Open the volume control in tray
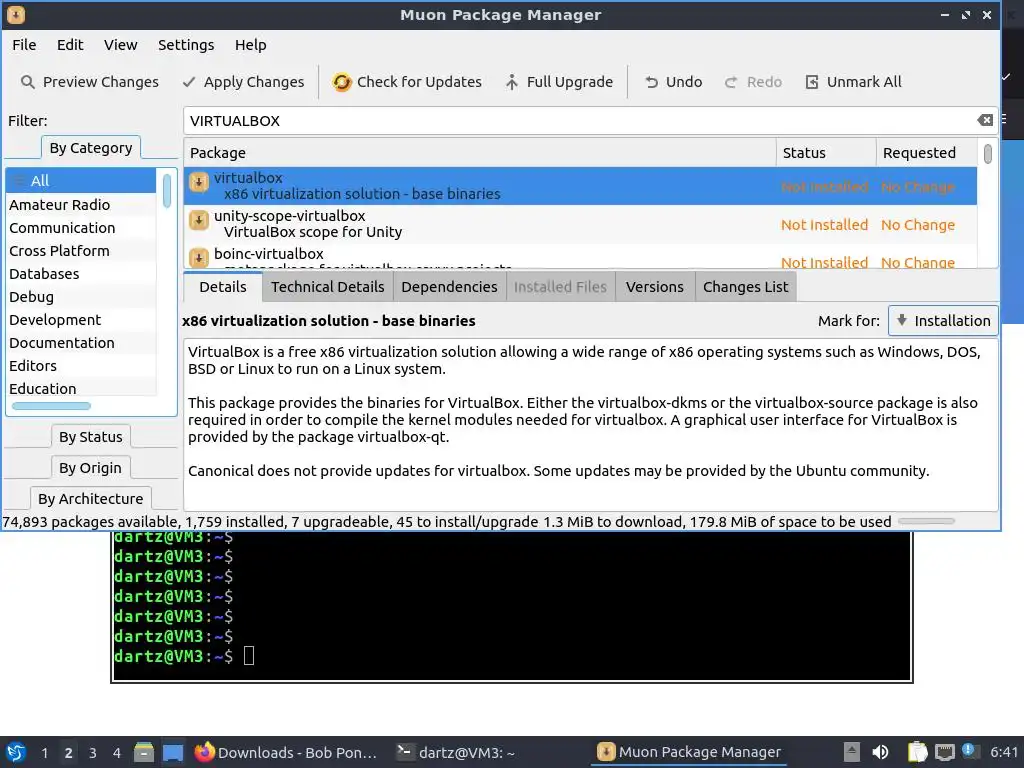 click(880, 752)
